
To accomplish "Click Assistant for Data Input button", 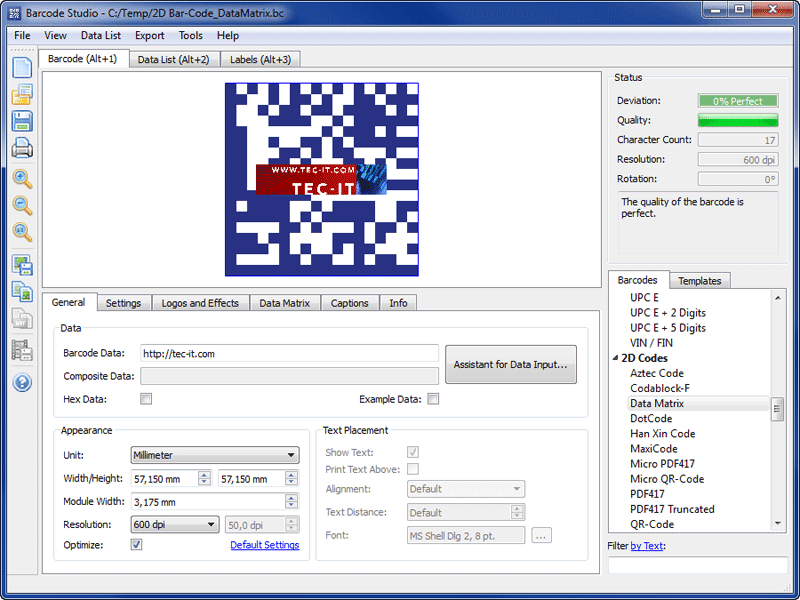I will [511, 364].
